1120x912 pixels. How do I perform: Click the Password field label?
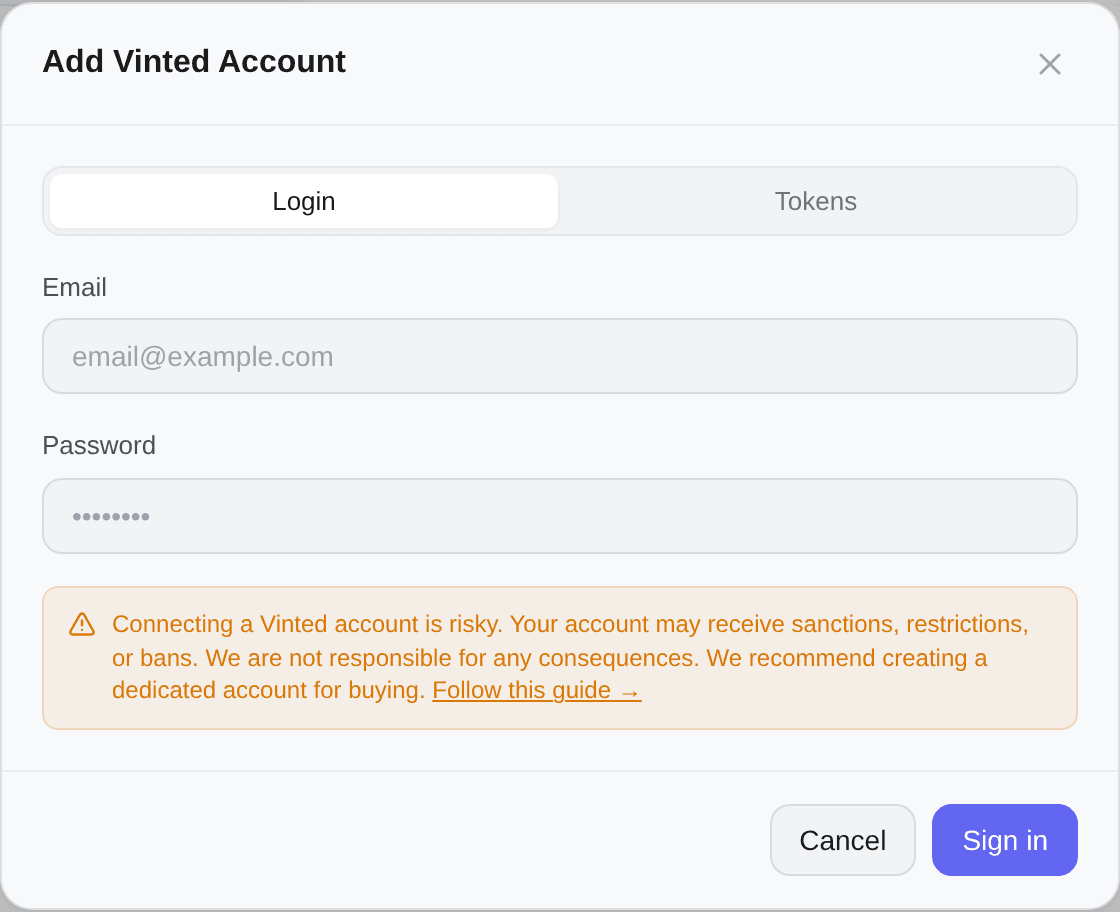[x=99, y=445]
